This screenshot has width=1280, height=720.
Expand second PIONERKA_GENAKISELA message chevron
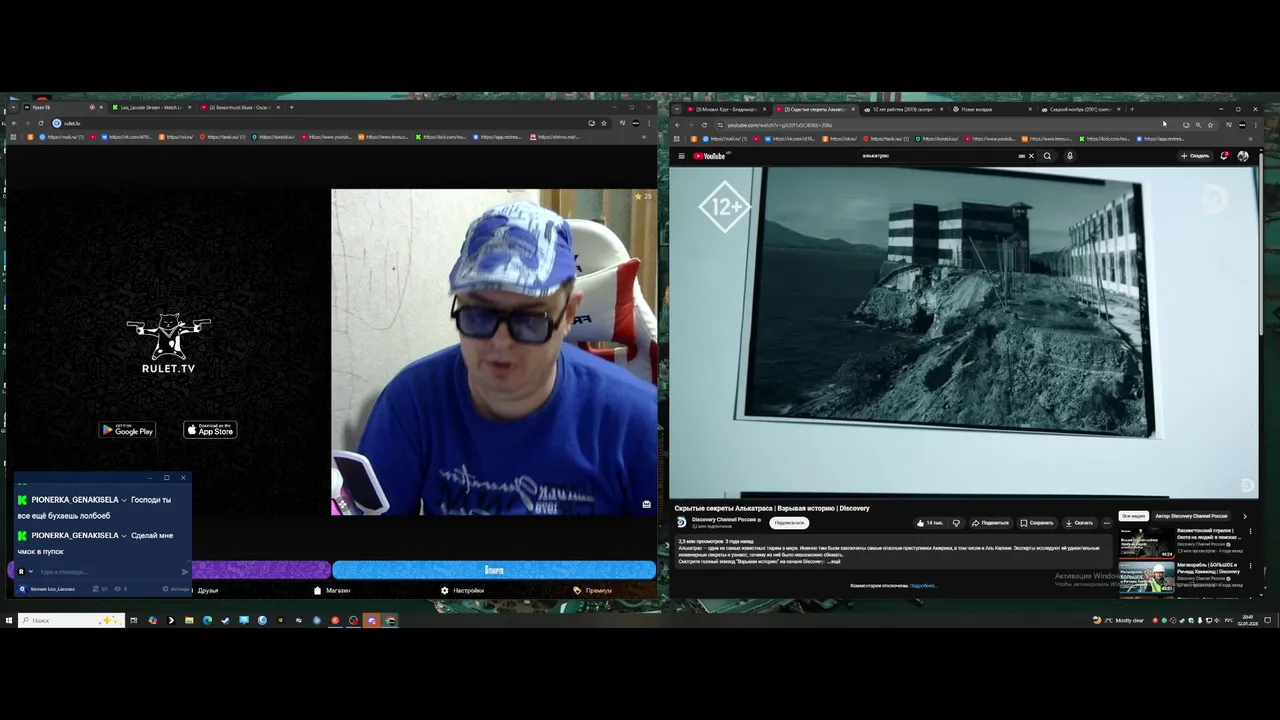124,536
